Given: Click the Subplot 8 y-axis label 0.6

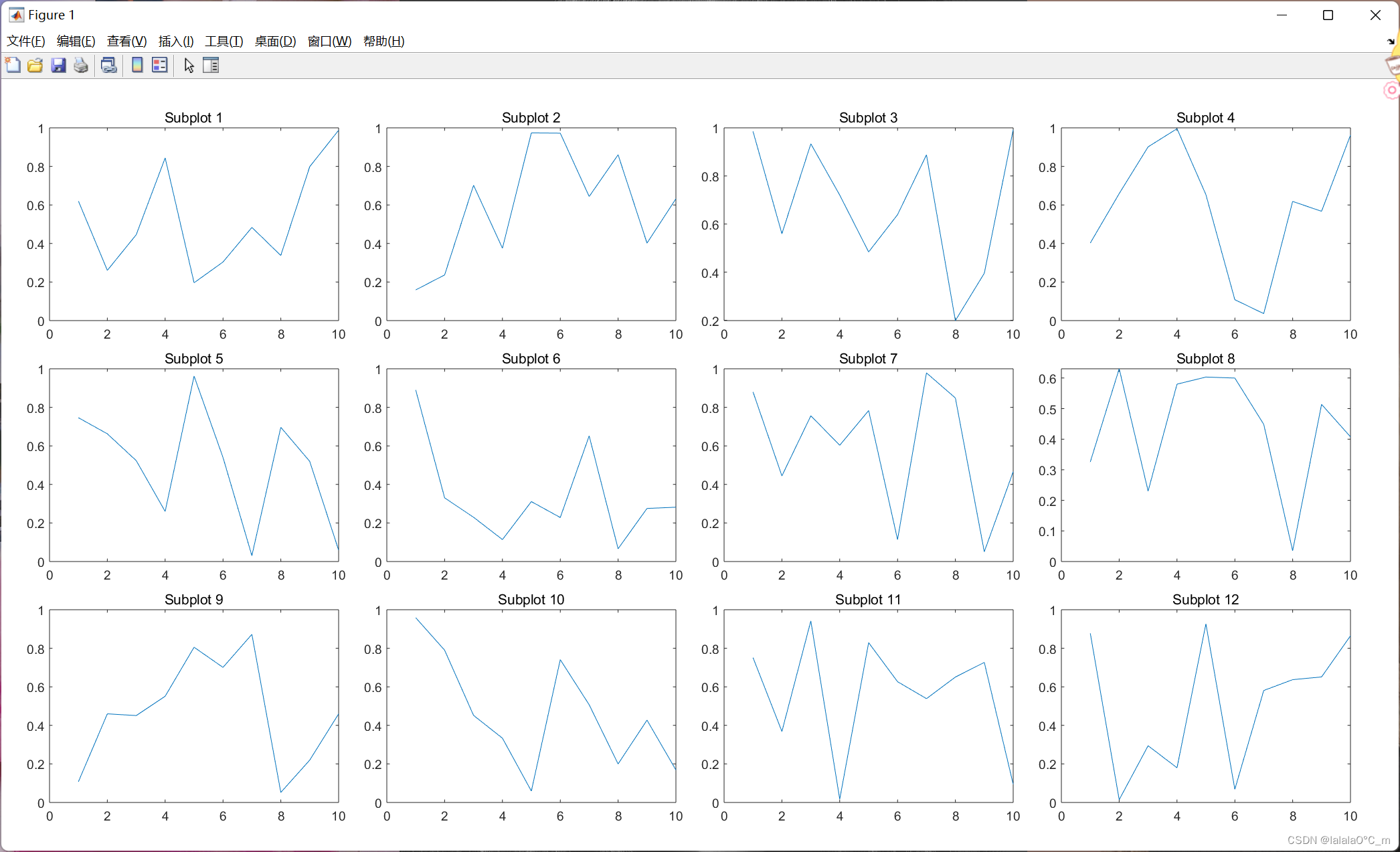Looking at the screenshot, I should [x=1047, y=379].
